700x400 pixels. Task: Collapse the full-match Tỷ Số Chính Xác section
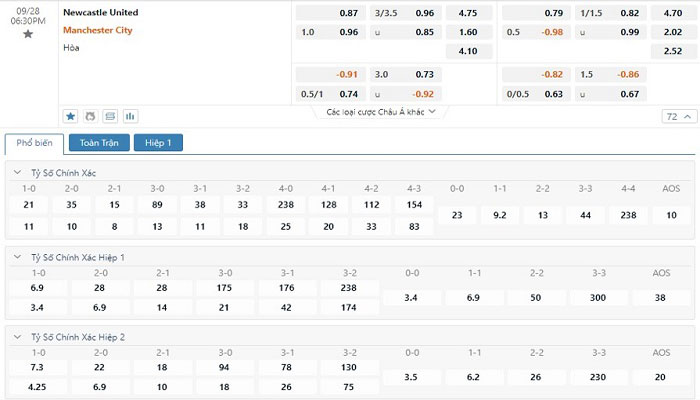coord(16,173)
